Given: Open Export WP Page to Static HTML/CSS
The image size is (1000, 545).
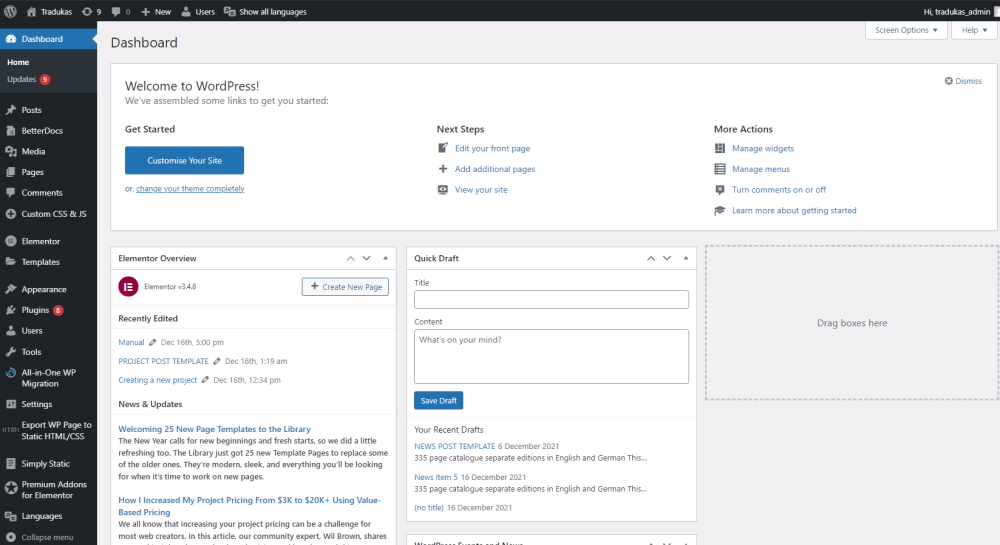Looking at the screenshot, I should tap(48, 431).
